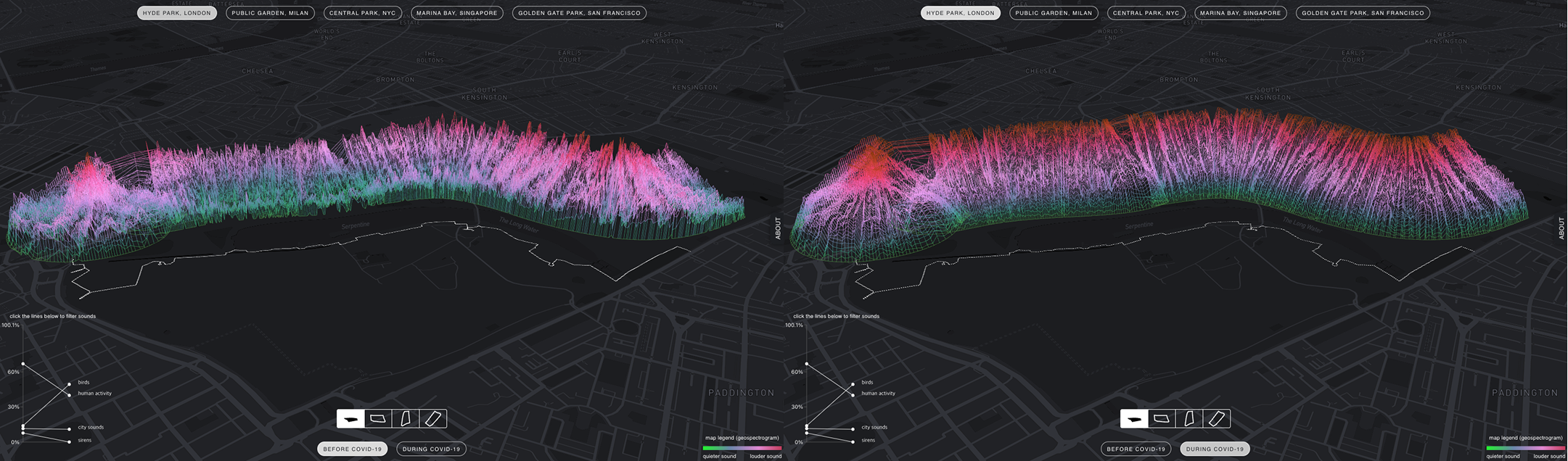
Task: Select the slanted rectangle park outline icon, left panel
Action: (433, 419)
